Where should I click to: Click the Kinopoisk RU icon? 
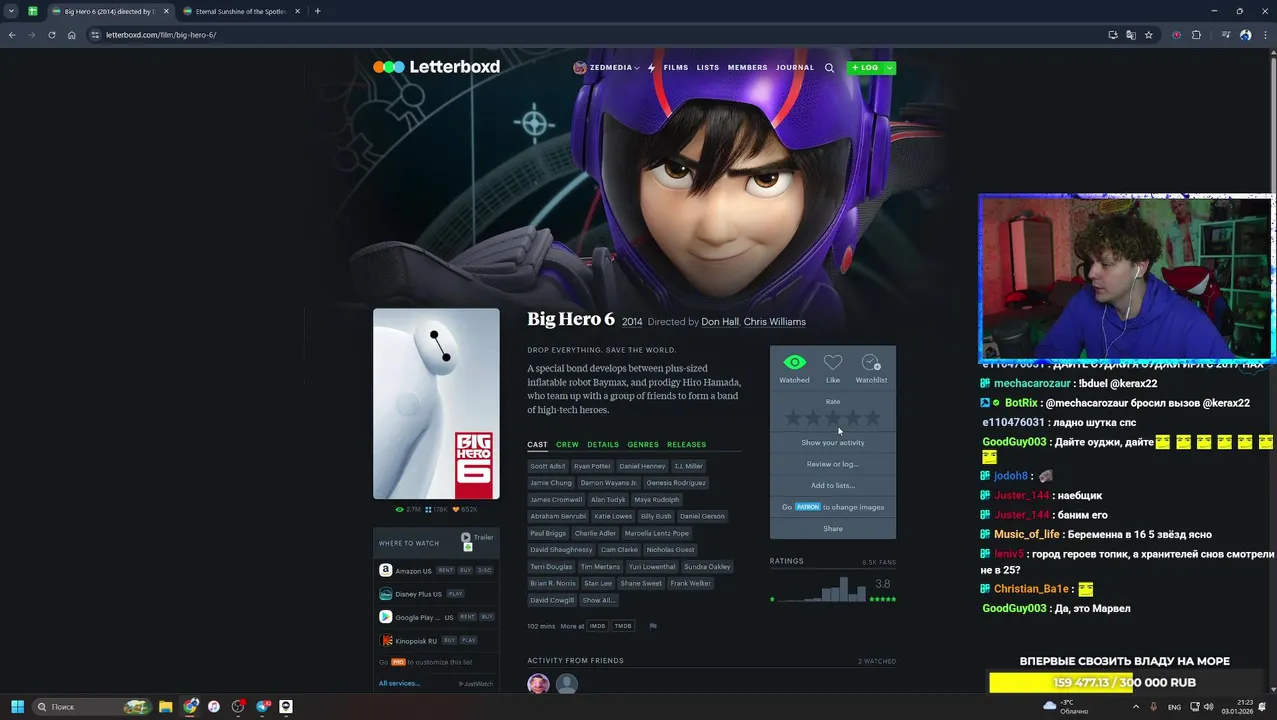(x=385, y=640)
